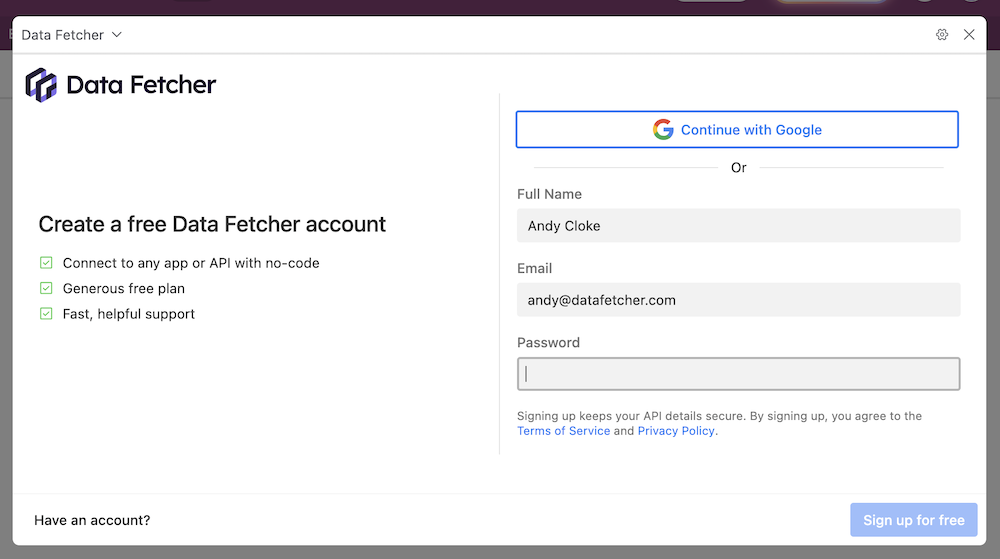1000x559 pixels.
Task: Click 'Fast, helpful support' text
Action: [128, 314]
